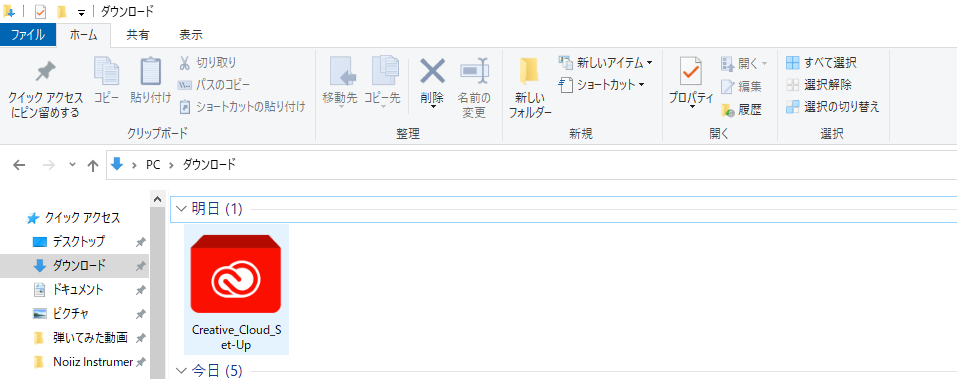This screenshot has height=379, width=957.
Task: Open the ファイル tab
Action: [x=27, y=35]
